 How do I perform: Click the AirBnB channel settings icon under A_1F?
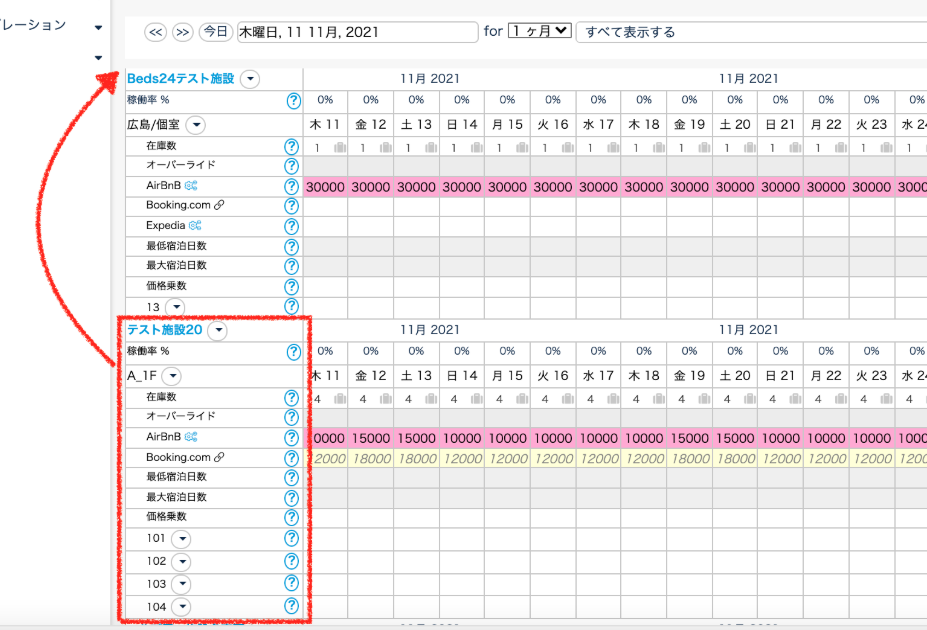tap(190, 437)
